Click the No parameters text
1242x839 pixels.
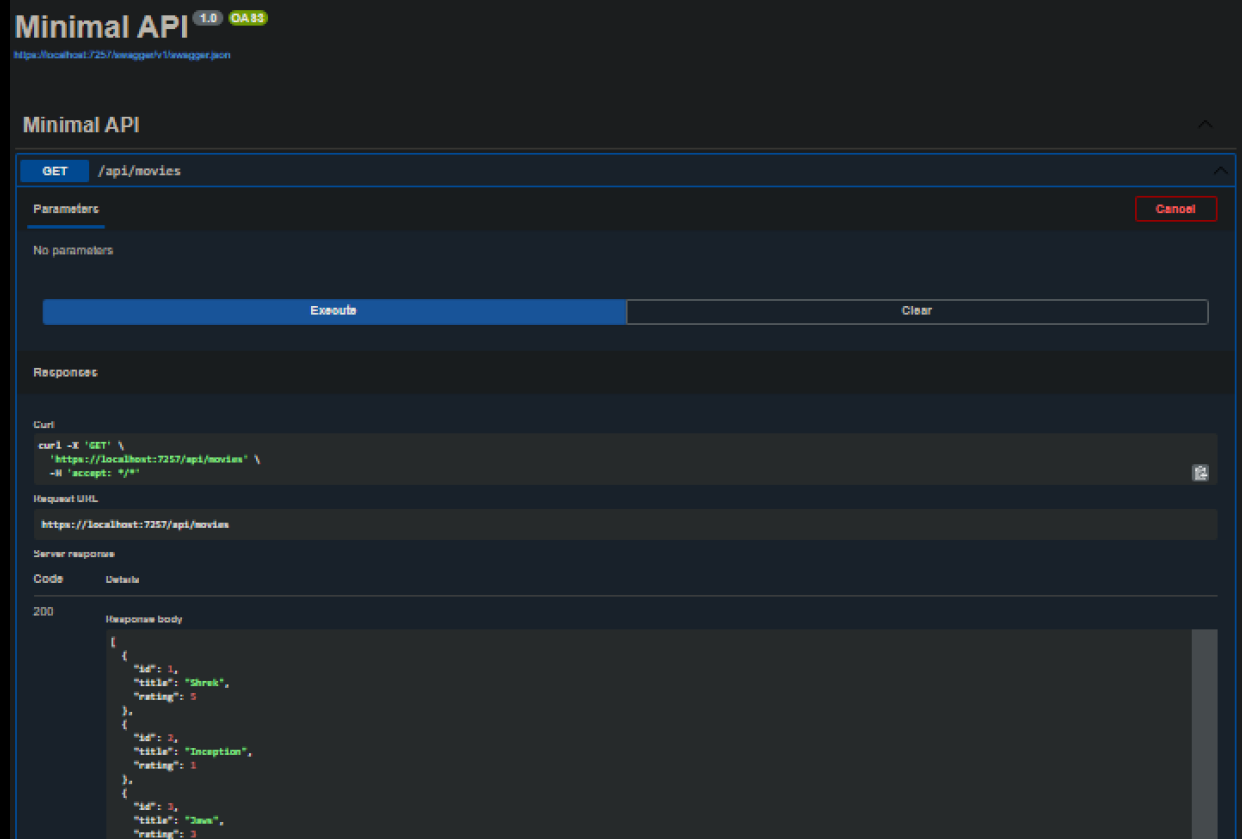(73, 251)
